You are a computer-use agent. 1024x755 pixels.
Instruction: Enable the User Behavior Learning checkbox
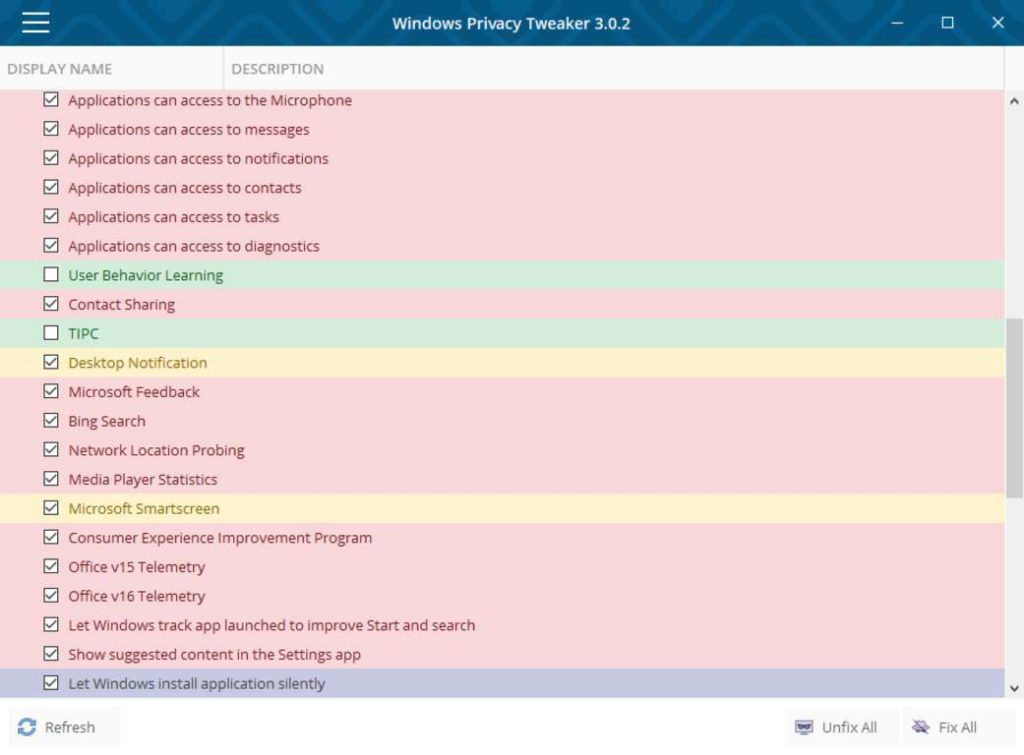51,275
